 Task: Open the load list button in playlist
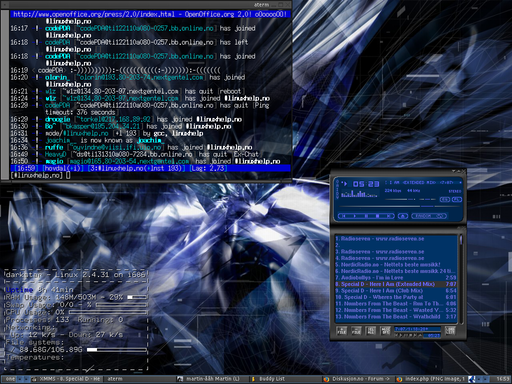[450, 331]
